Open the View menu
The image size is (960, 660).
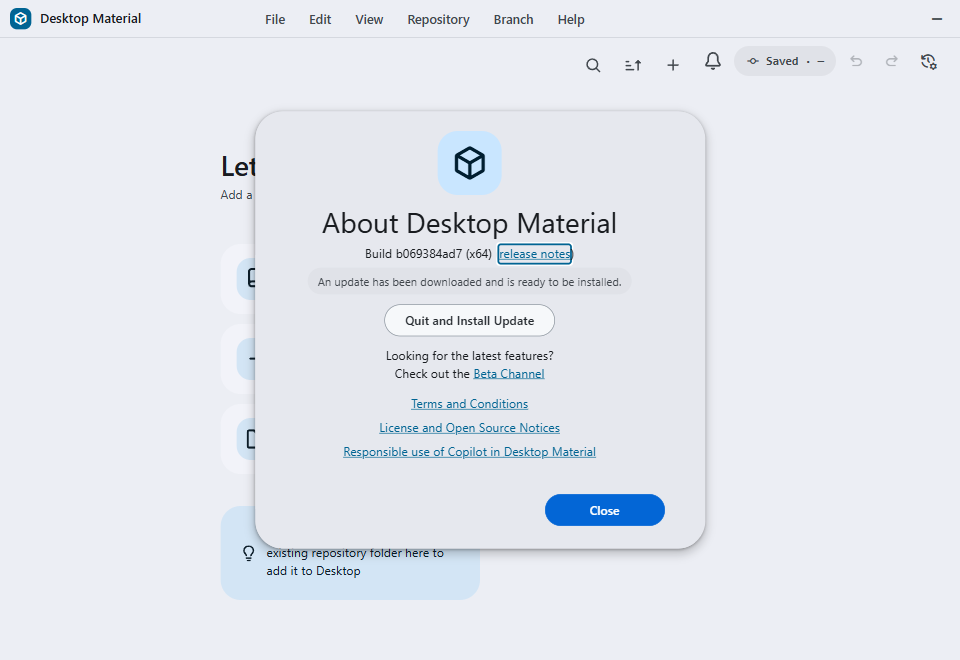369,20
